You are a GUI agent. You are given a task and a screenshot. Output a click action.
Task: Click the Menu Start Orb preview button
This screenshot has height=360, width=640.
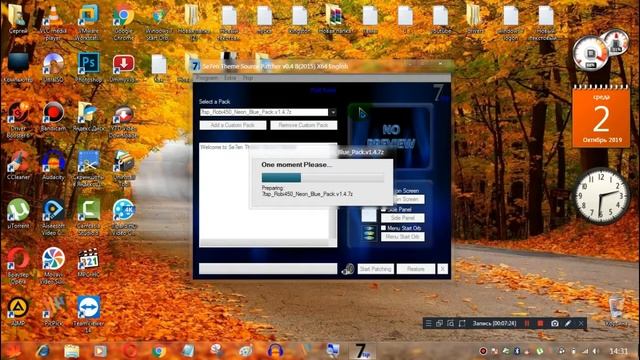click(x=402, y=237)
